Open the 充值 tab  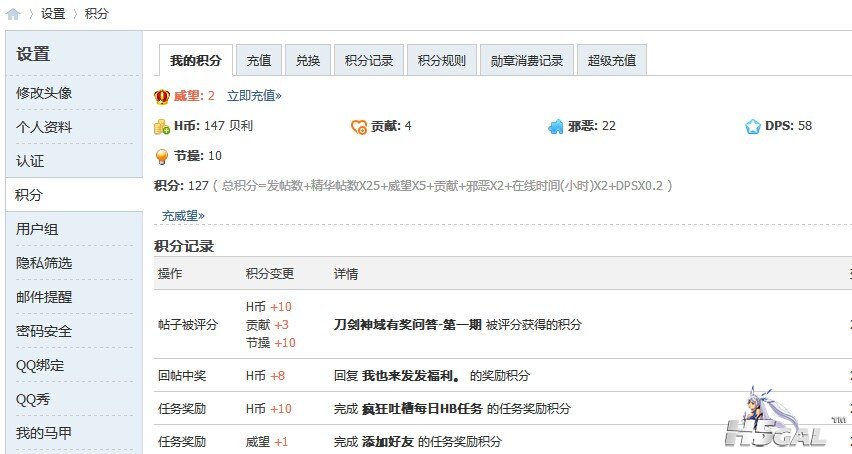click(259, 60)
